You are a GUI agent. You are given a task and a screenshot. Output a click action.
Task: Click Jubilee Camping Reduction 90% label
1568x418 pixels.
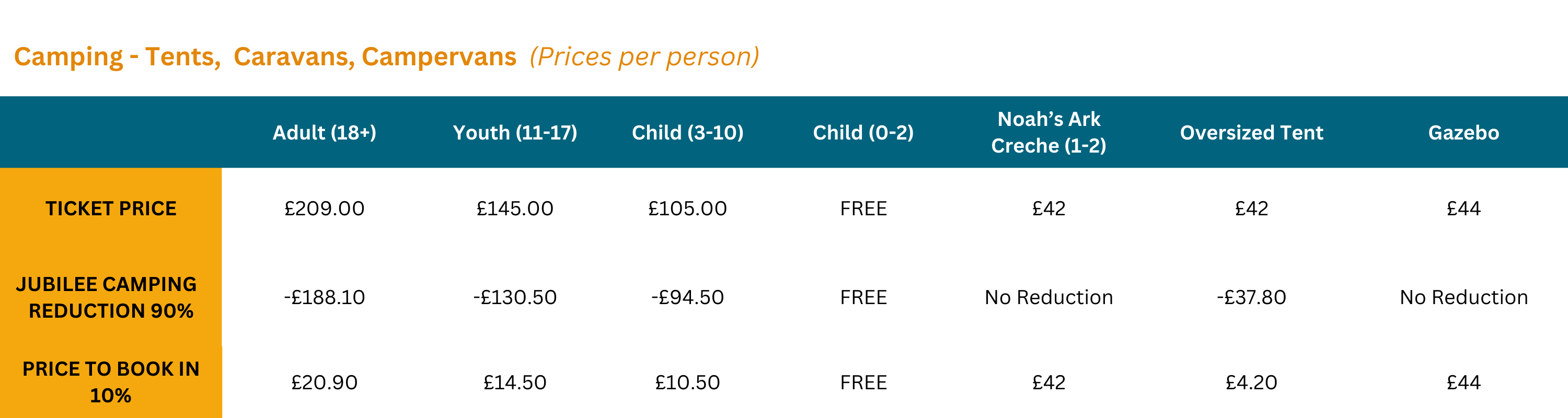pyautogui.click(x=107, y=297)
